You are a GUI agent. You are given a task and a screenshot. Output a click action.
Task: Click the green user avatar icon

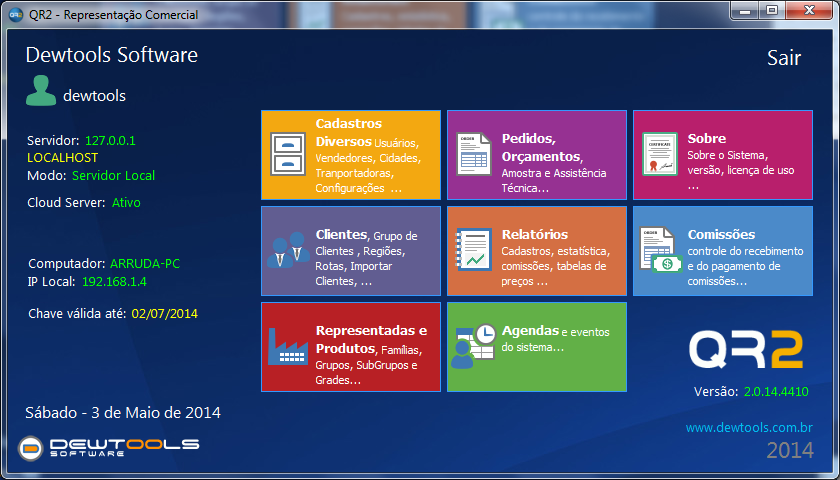tap(41, 90)
